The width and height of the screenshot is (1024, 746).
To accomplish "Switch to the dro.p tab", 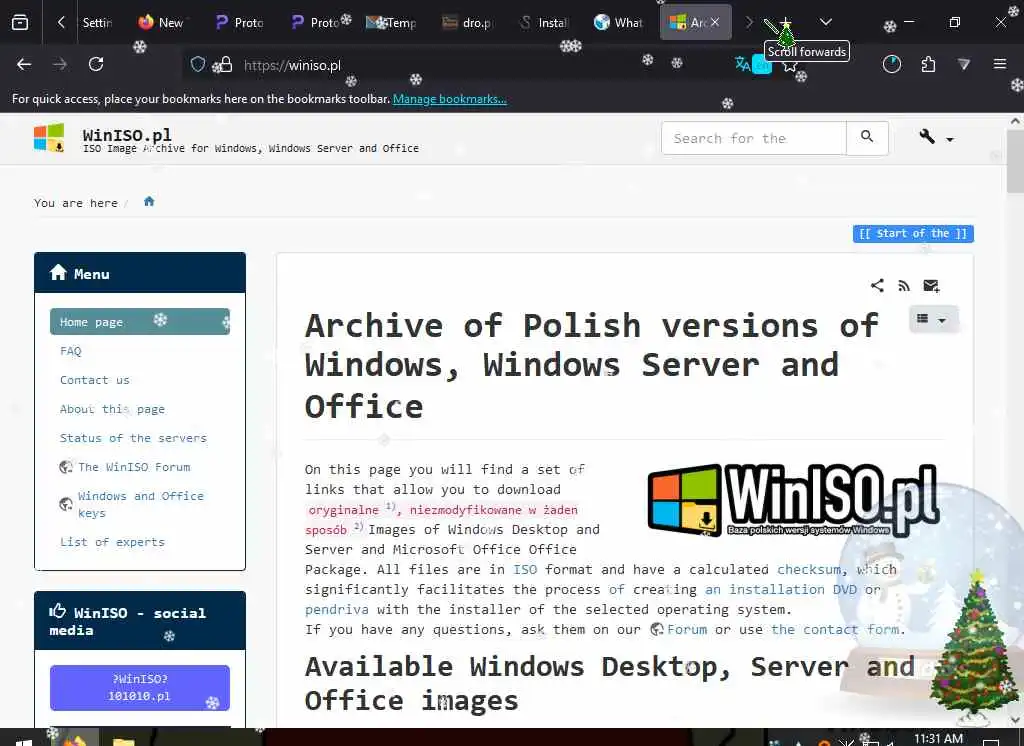I will 468,22.
